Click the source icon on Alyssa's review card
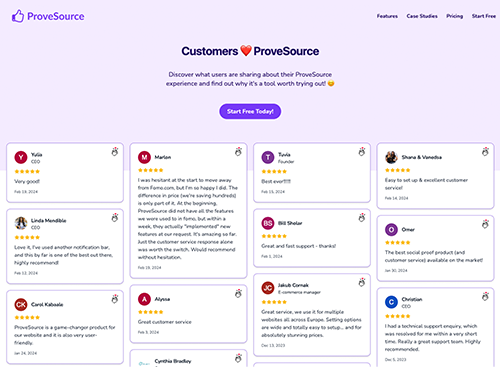Viewport: 500px width, 375px height. (x=238, y=294)
